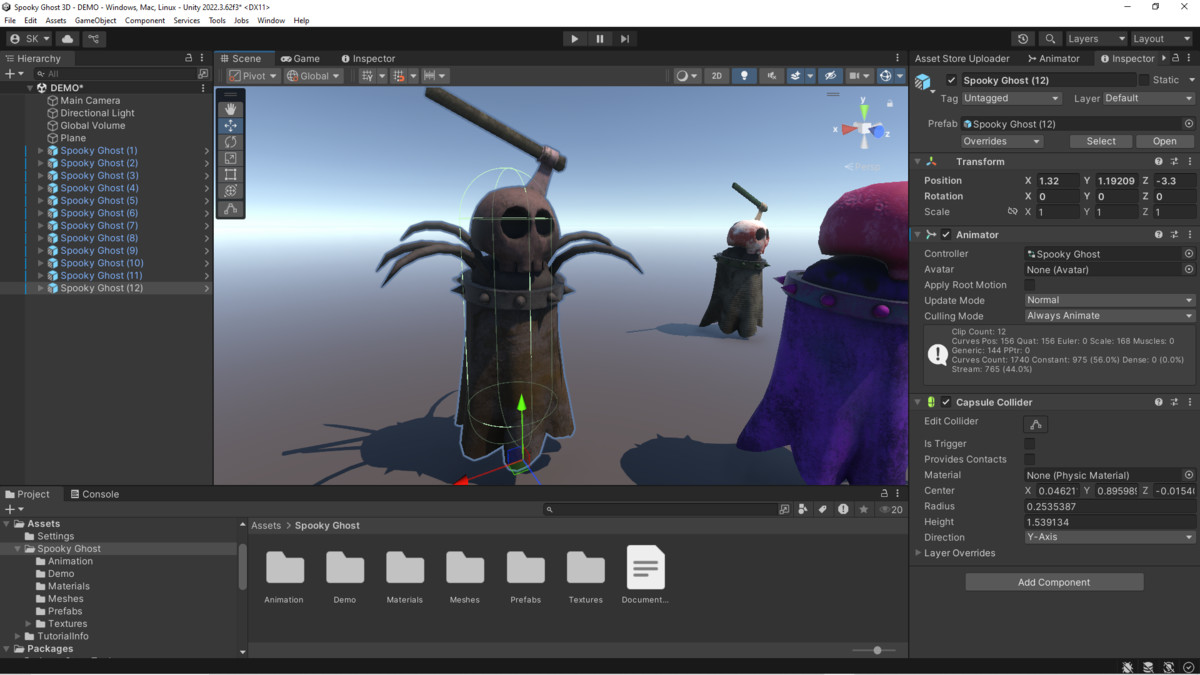Screen dimensions: 1200x675
Task: Toggle scene lighting lightbulb button
Action: tap(744, 76)
